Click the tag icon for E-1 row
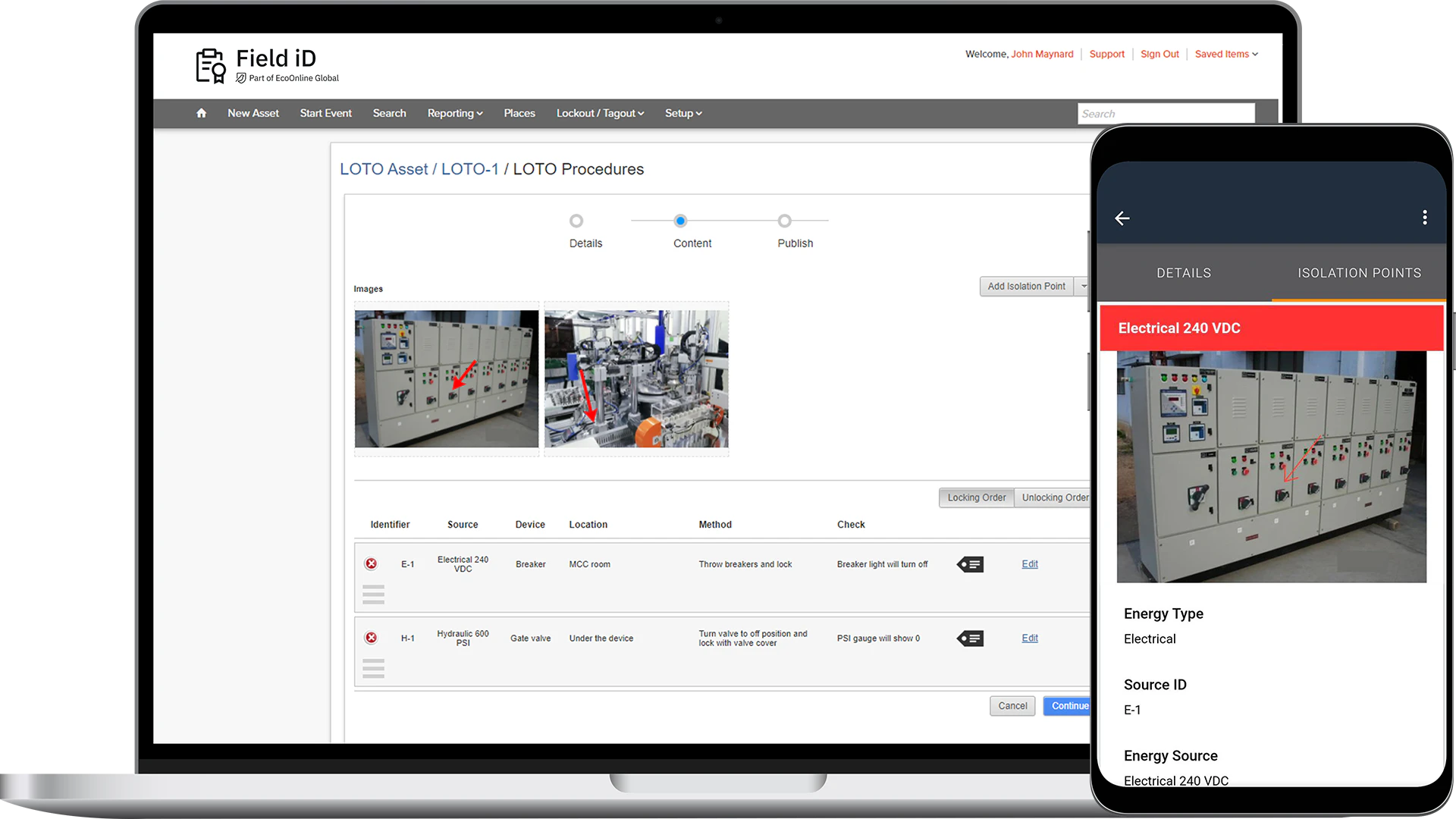The width and height of the screenshot is (1456, 819). [x=970, y=564]
